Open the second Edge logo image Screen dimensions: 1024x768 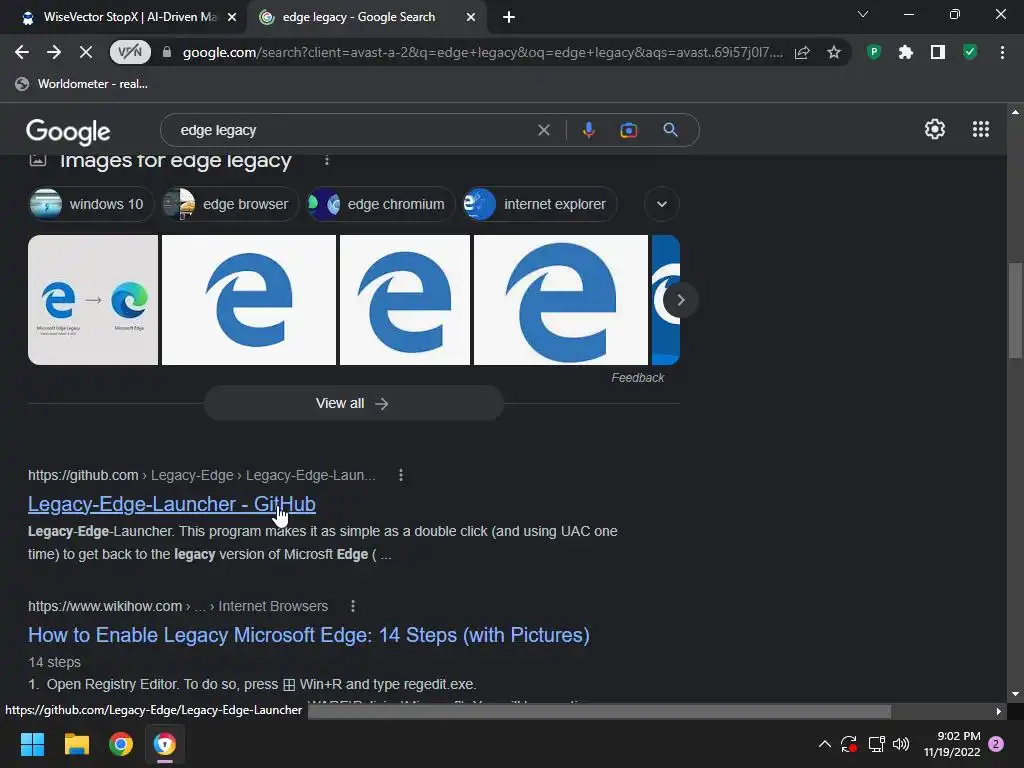click(x=249, y=300)
